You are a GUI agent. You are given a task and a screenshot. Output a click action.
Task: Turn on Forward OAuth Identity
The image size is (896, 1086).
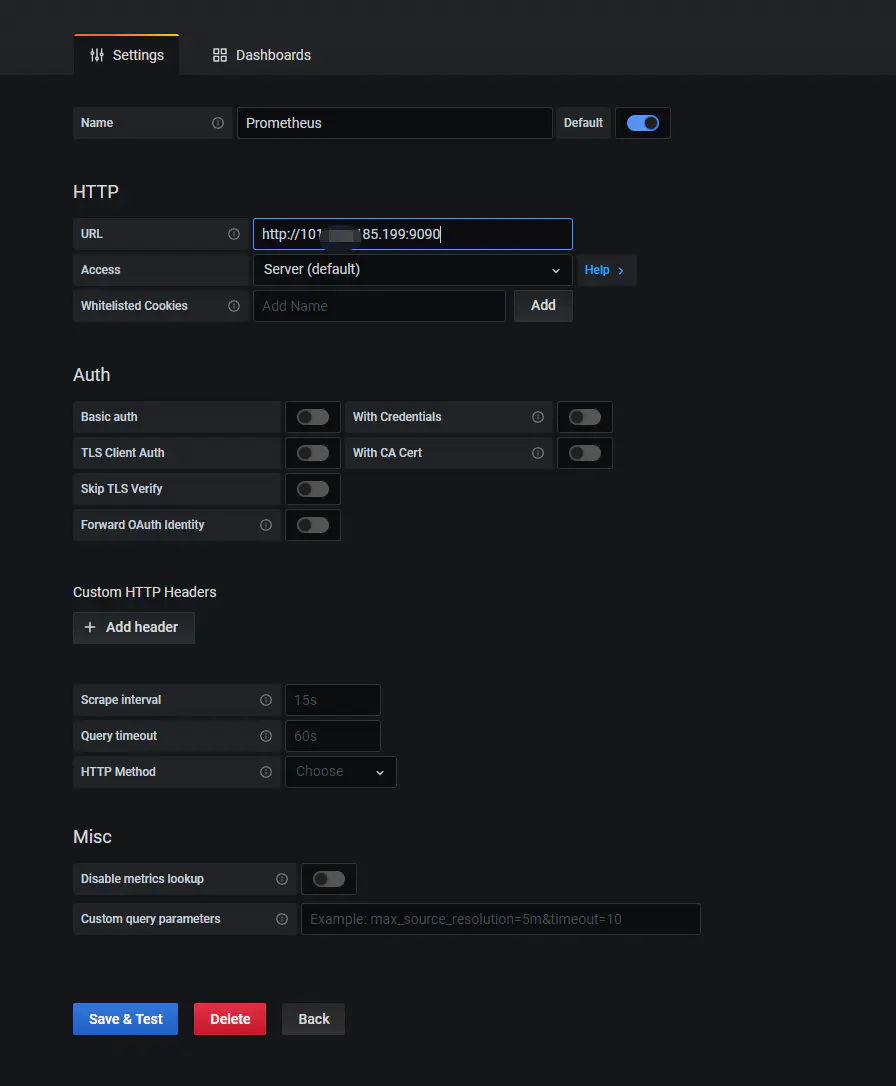[313, 525]
